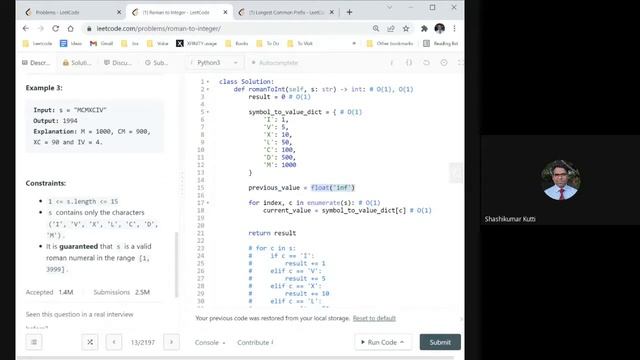The height and width of the screenshot is (360, 640).
Task: Click the code format braces icon
Action: tap(409, 62)
